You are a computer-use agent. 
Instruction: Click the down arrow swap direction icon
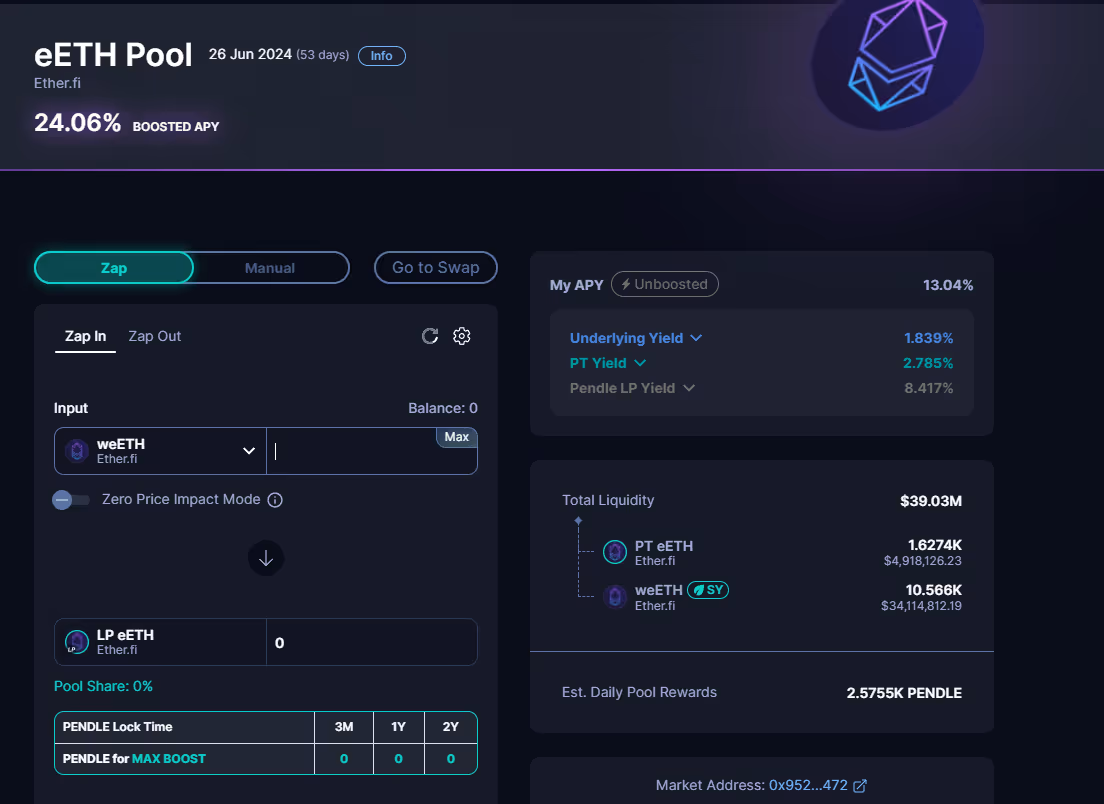tap(266, 558)
